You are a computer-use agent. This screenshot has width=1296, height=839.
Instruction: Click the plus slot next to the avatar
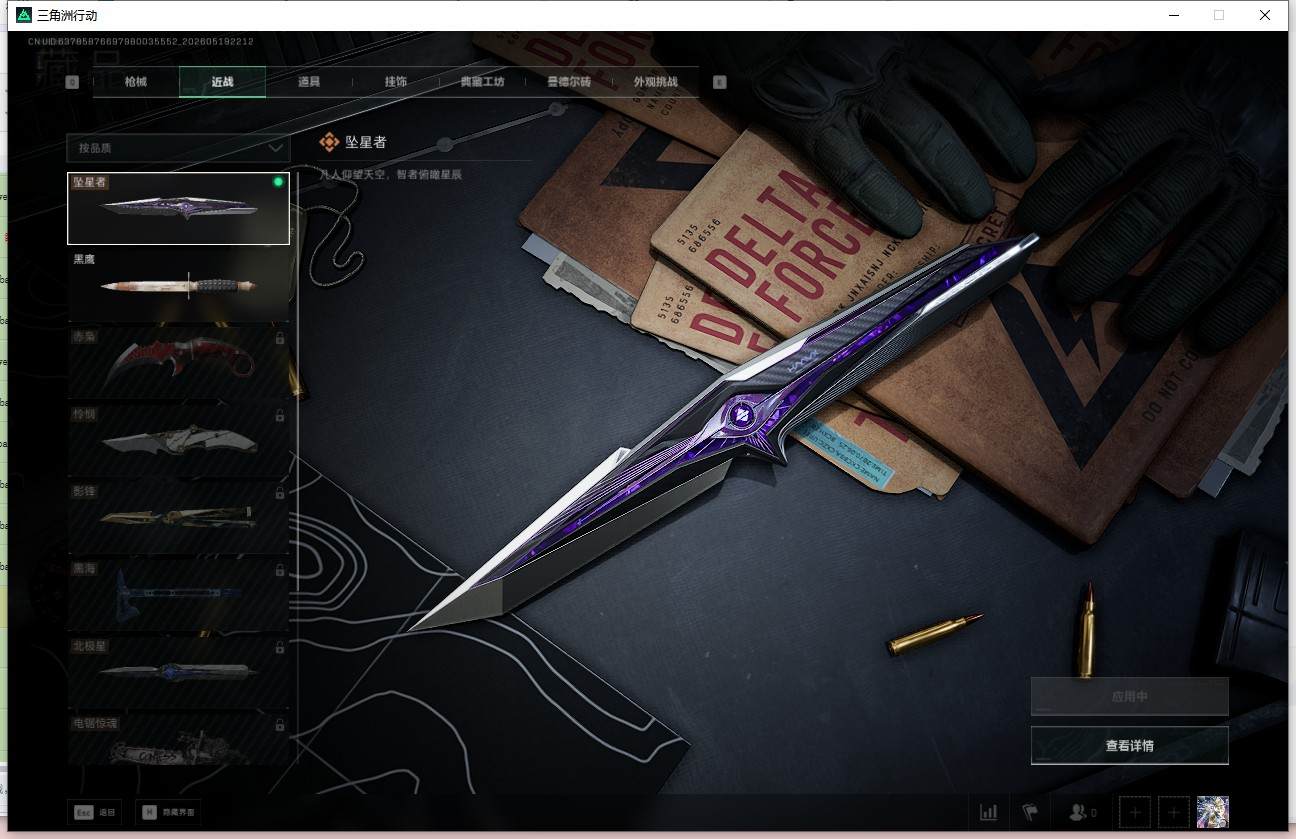point(1174,812)
